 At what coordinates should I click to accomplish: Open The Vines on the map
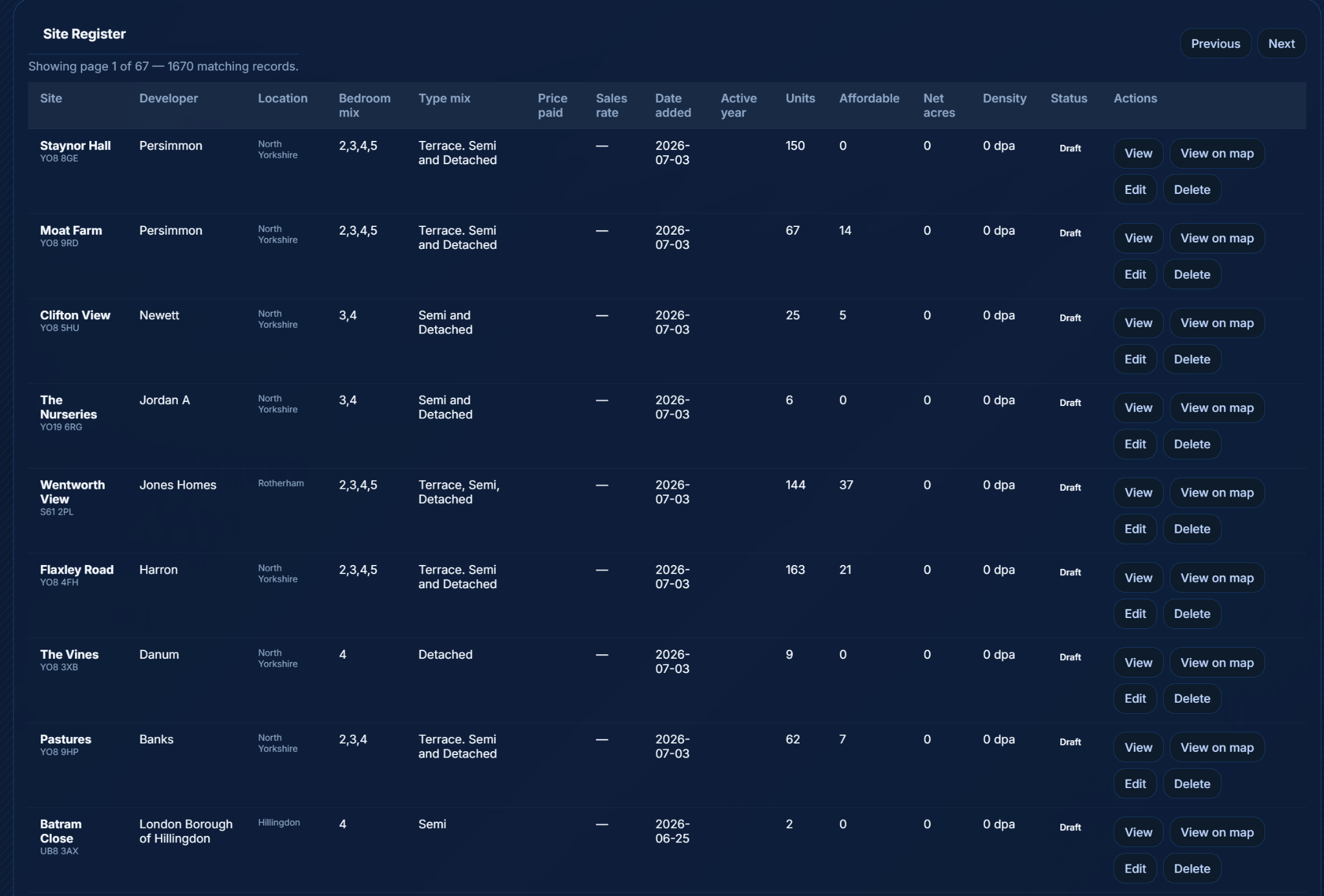[x=1217, y=662]
